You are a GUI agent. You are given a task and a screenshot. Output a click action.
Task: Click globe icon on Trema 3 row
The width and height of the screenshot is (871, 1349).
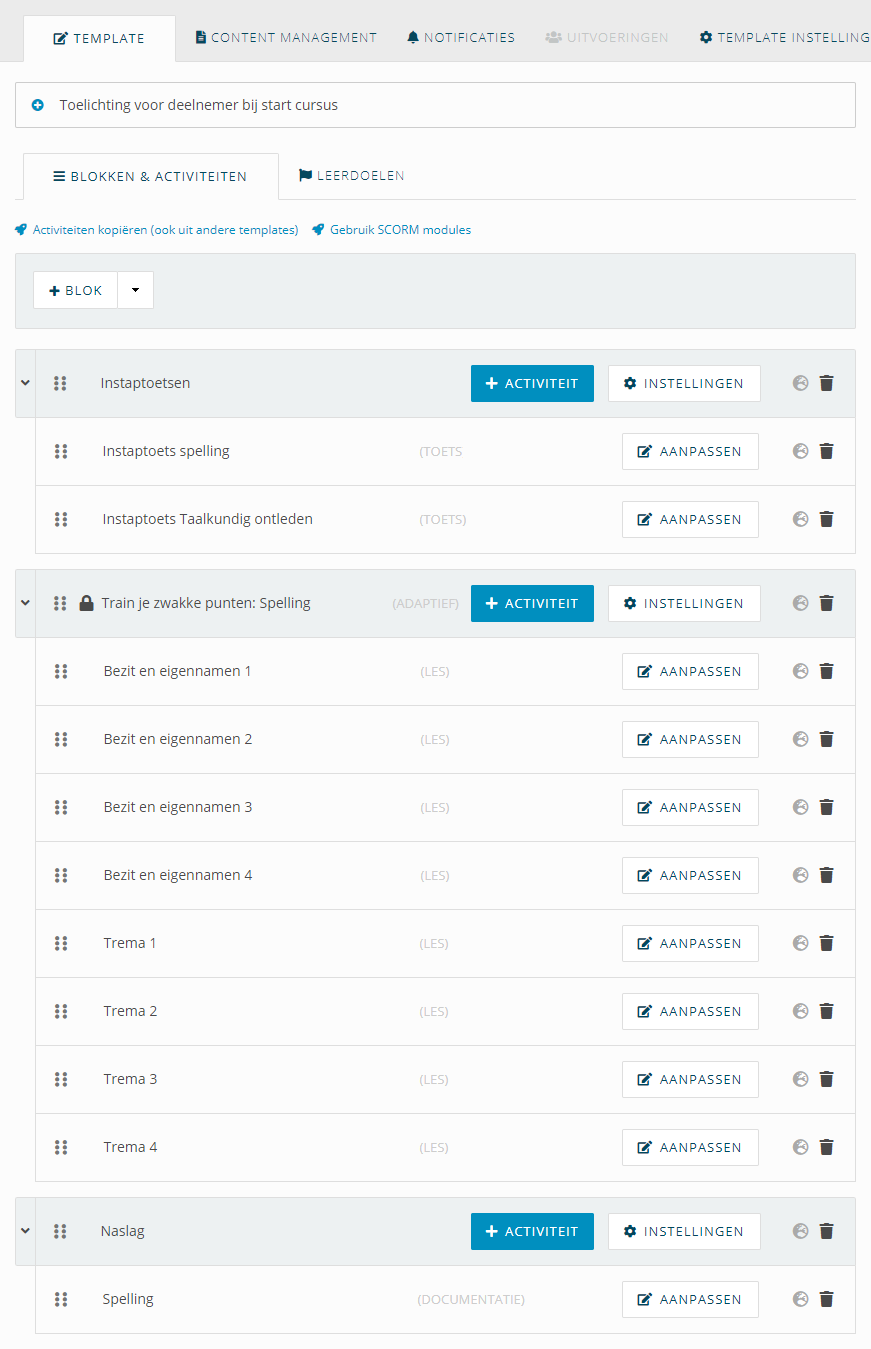[x=800, y=1079]
